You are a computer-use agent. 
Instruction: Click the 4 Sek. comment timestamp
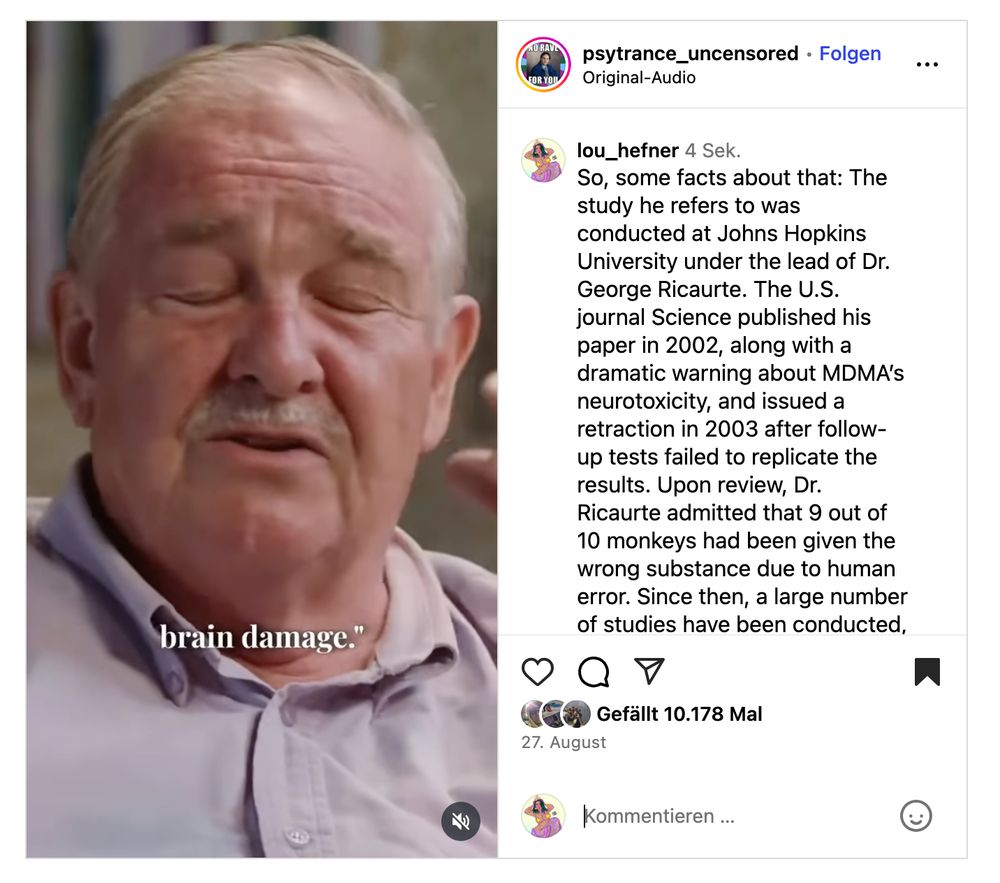712,150
